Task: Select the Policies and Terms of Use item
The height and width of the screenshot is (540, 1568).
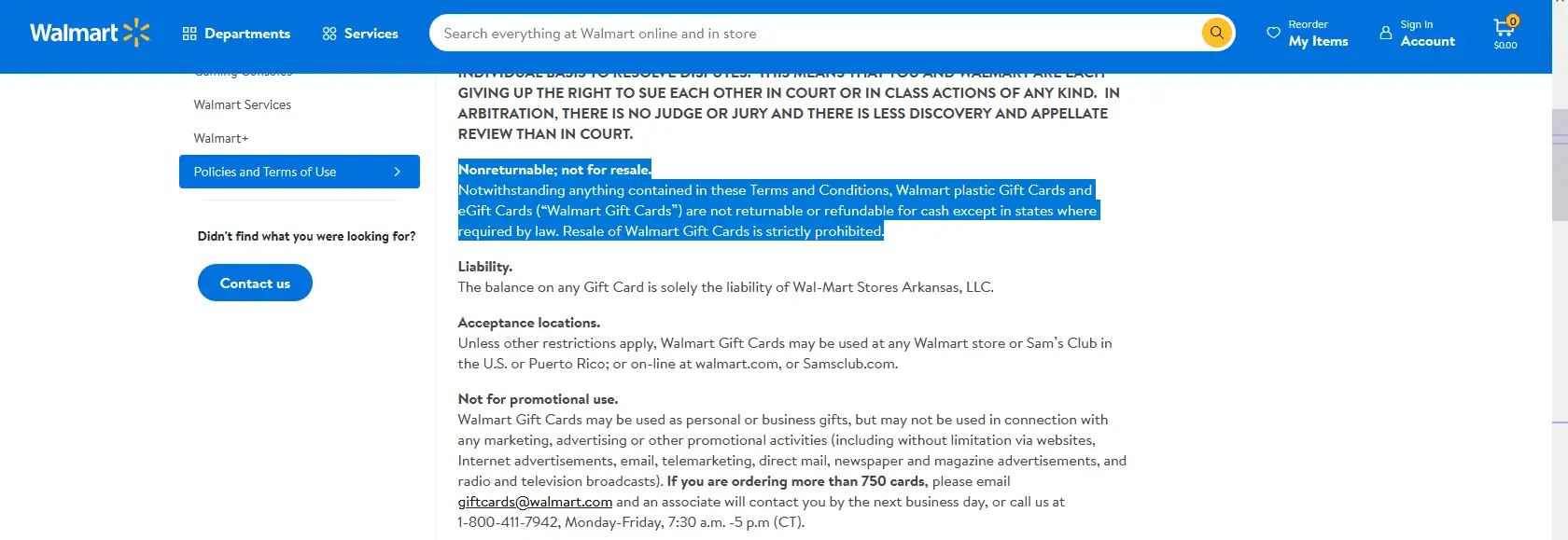Action: (265, 172)
